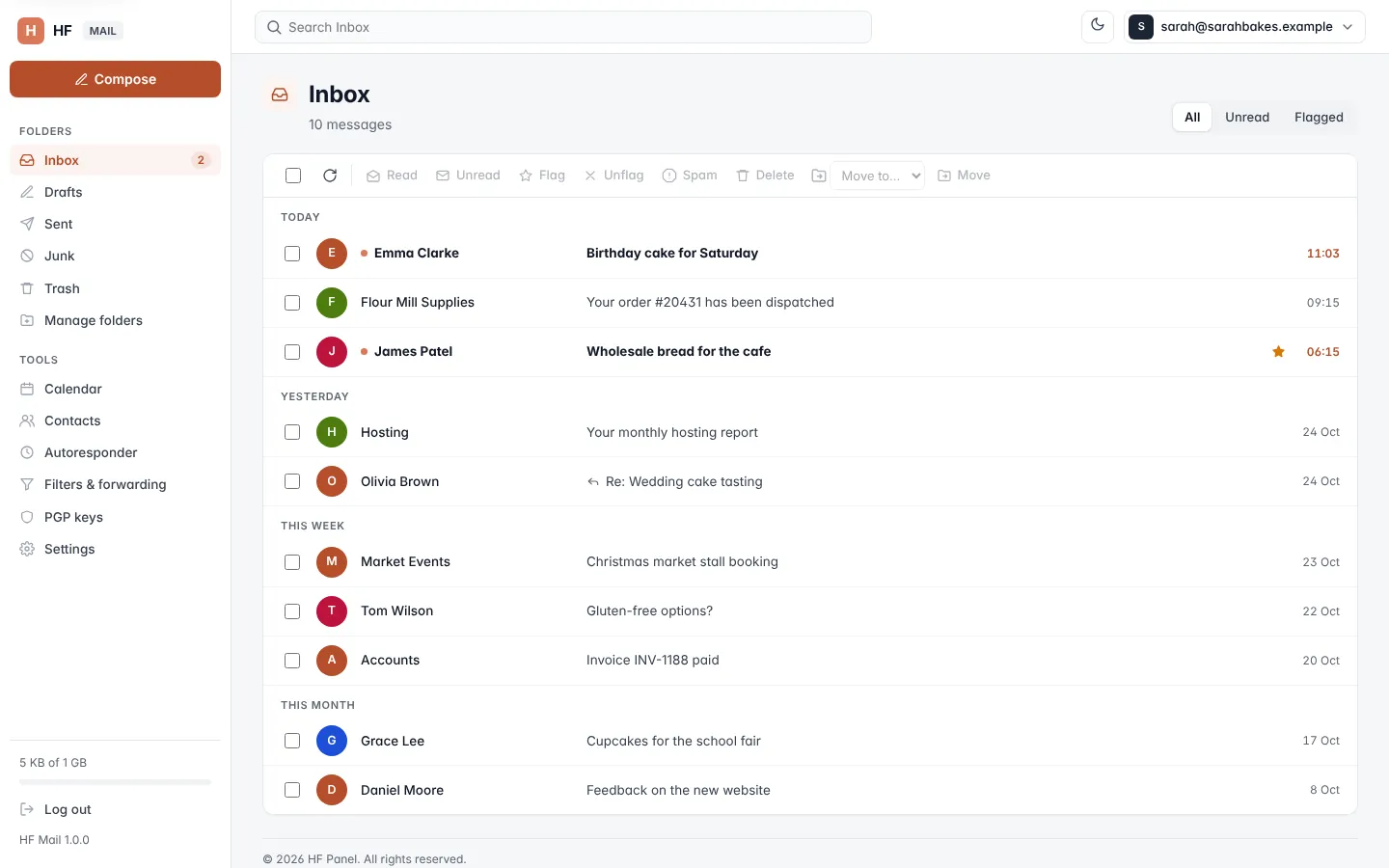Click the storage usage progress bar

(115, 782)
